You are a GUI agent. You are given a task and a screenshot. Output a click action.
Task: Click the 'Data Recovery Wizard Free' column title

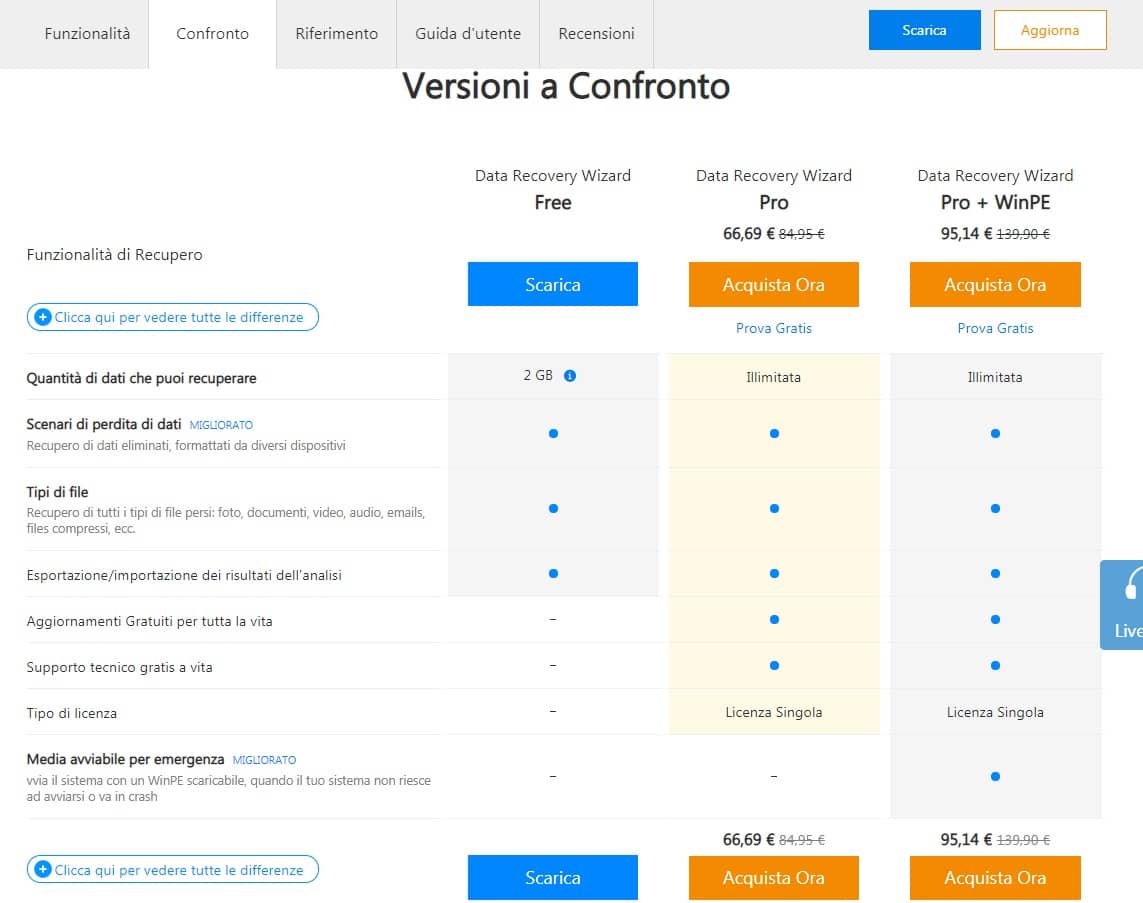(553, 189)
